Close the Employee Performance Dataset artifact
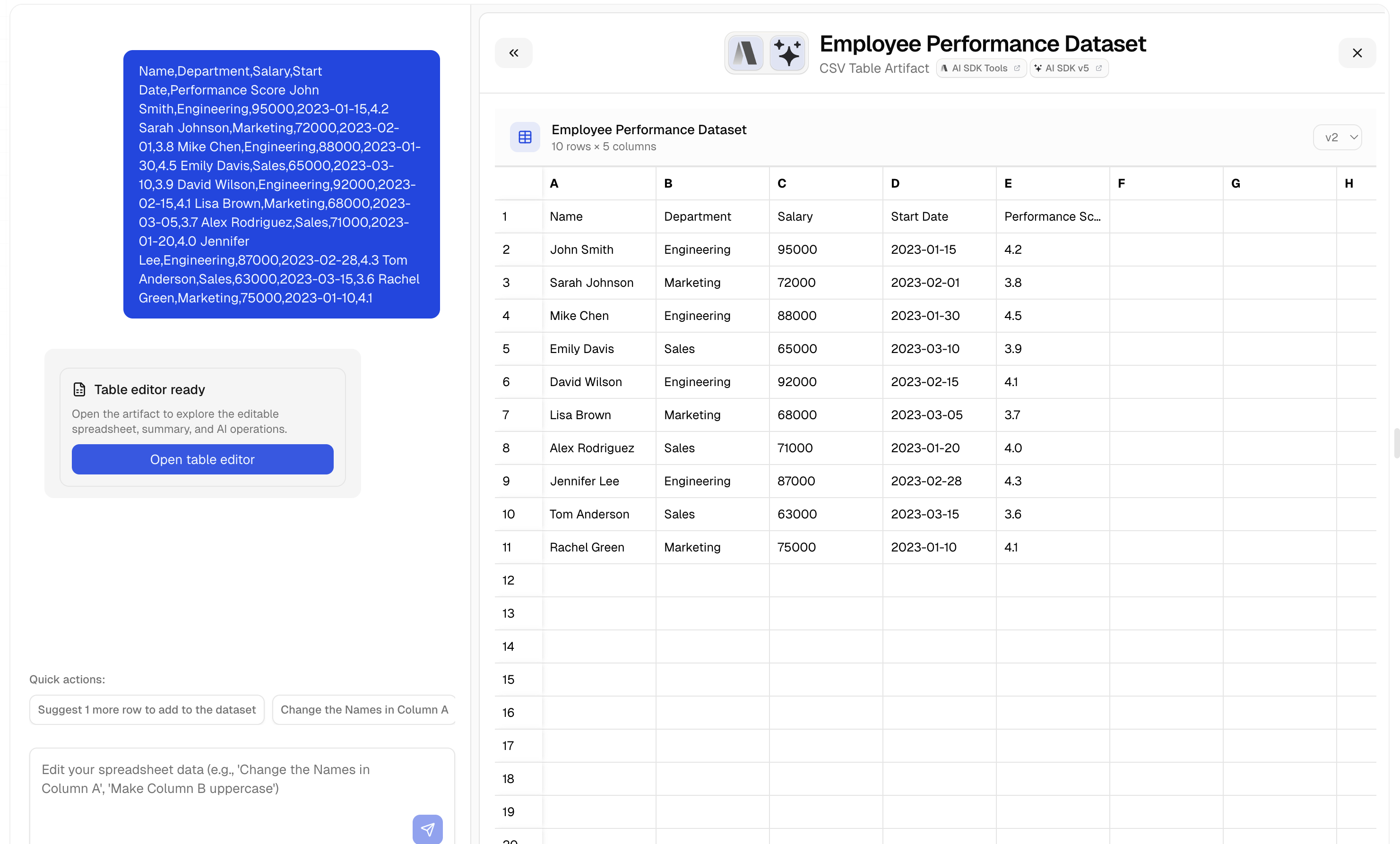Screen dimensions: 1400x844 (1357, 53)
